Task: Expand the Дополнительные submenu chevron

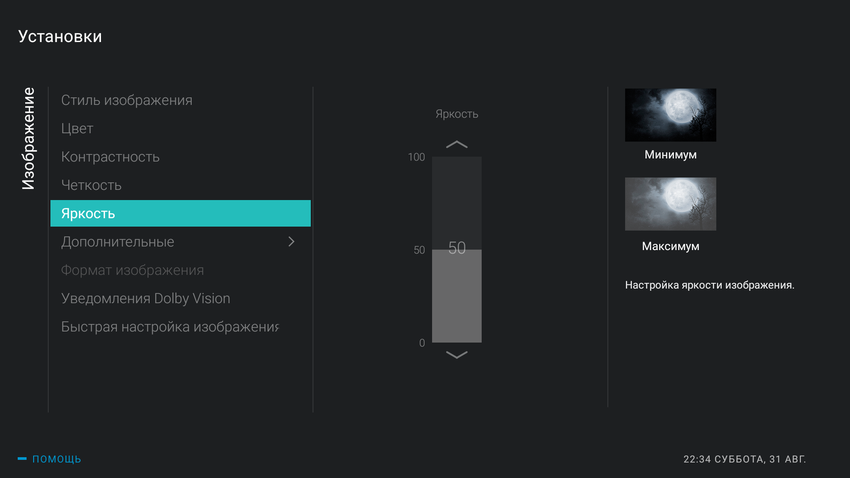Action: [x=291, y=242]
